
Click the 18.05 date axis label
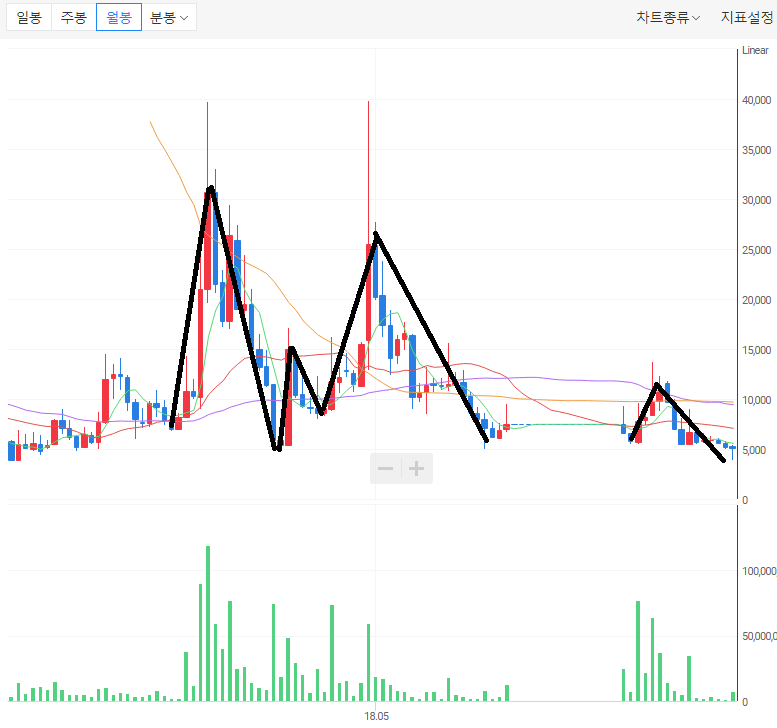click(377, 716)
